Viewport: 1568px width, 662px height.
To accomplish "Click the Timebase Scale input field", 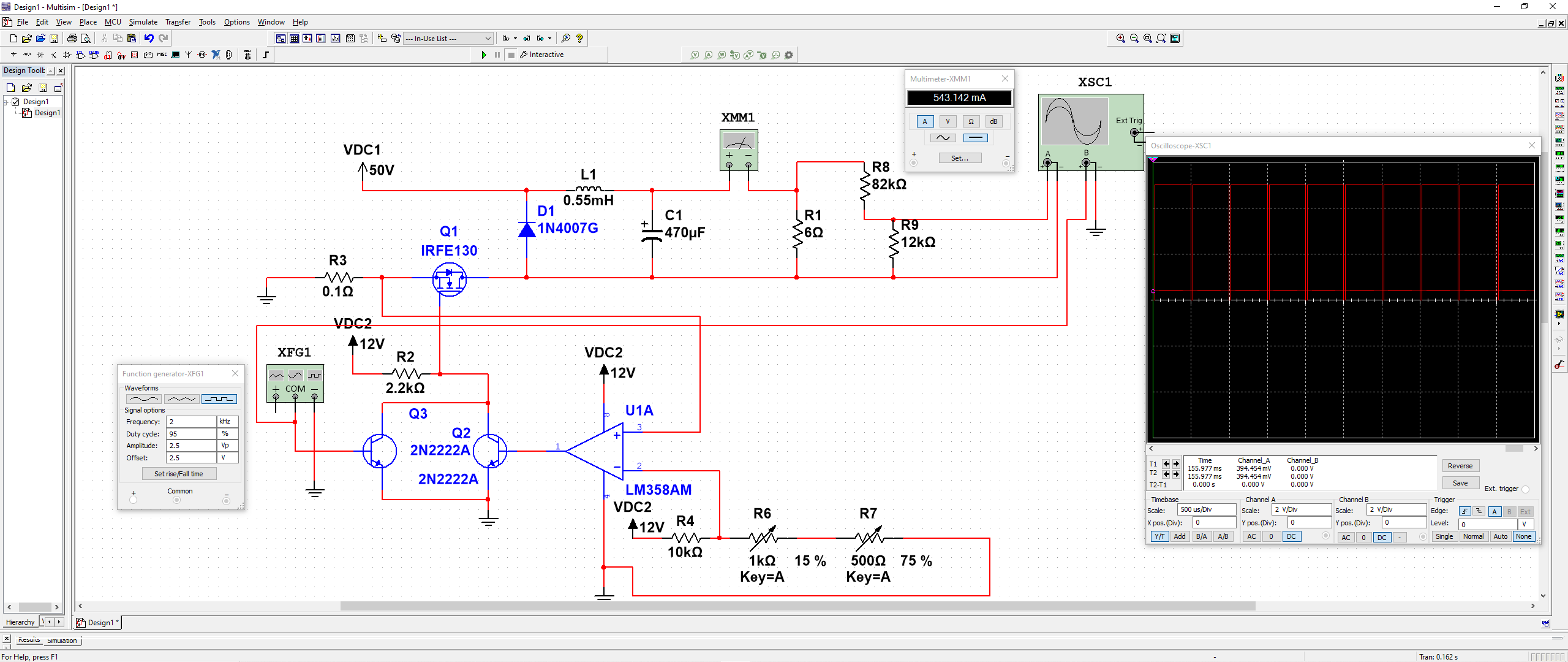I will pos(1205,510).
